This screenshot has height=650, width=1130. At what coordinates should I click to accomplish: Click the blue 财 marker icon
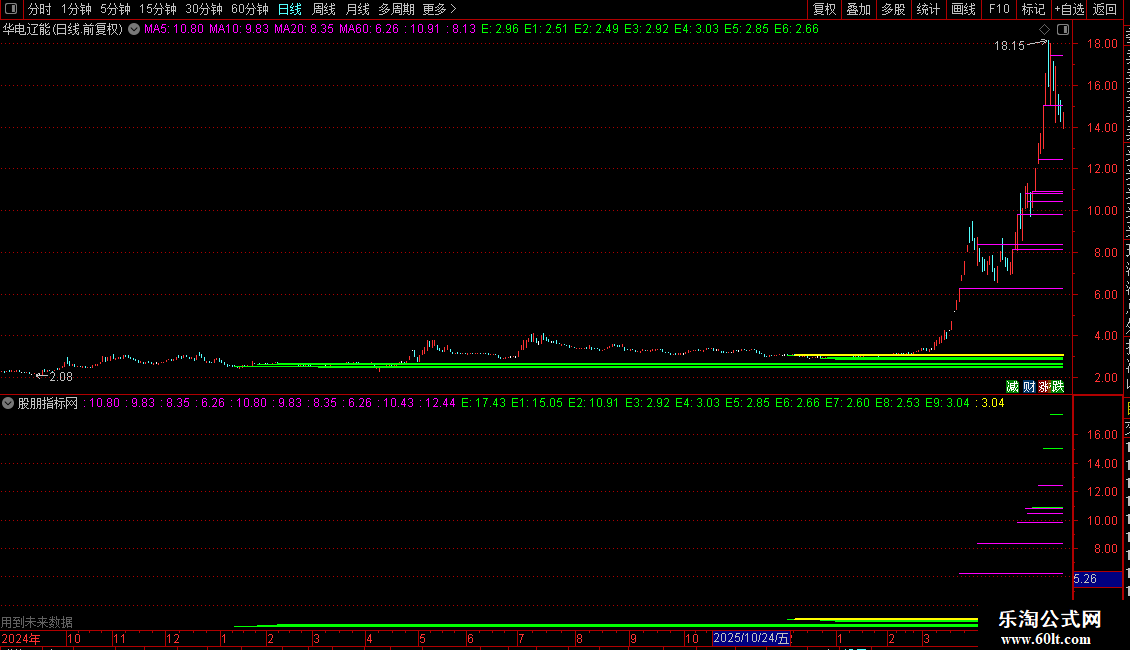(x=1028, y=387)
